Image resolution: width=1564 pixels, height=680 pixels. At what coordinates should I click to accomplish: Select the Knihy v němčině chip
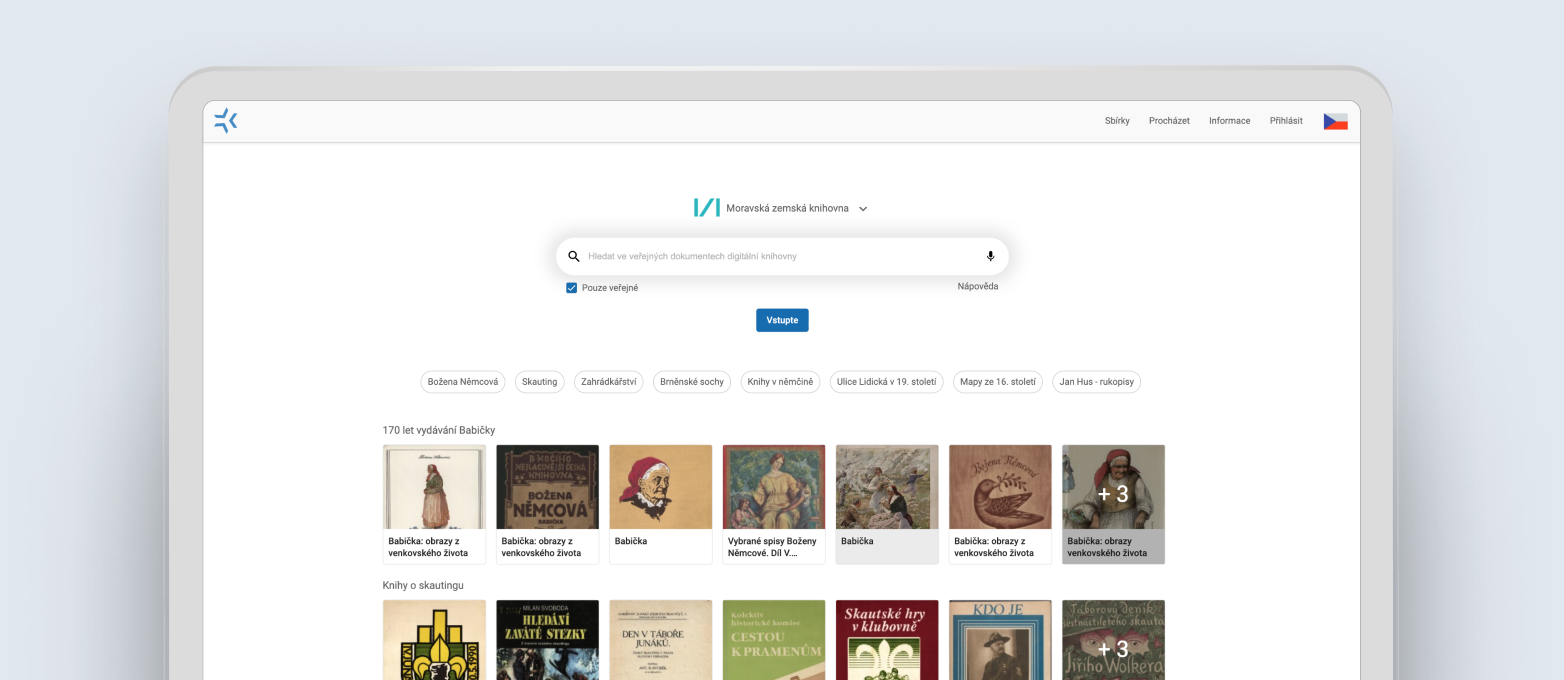(x=781, y=382)
